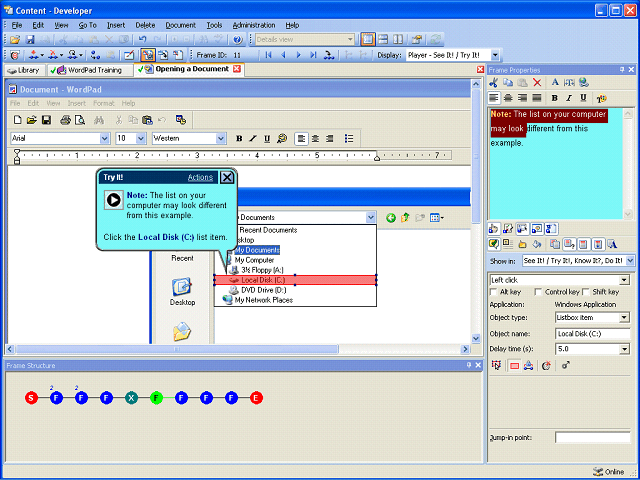Open the Left click action dropdown

(624, 280)
